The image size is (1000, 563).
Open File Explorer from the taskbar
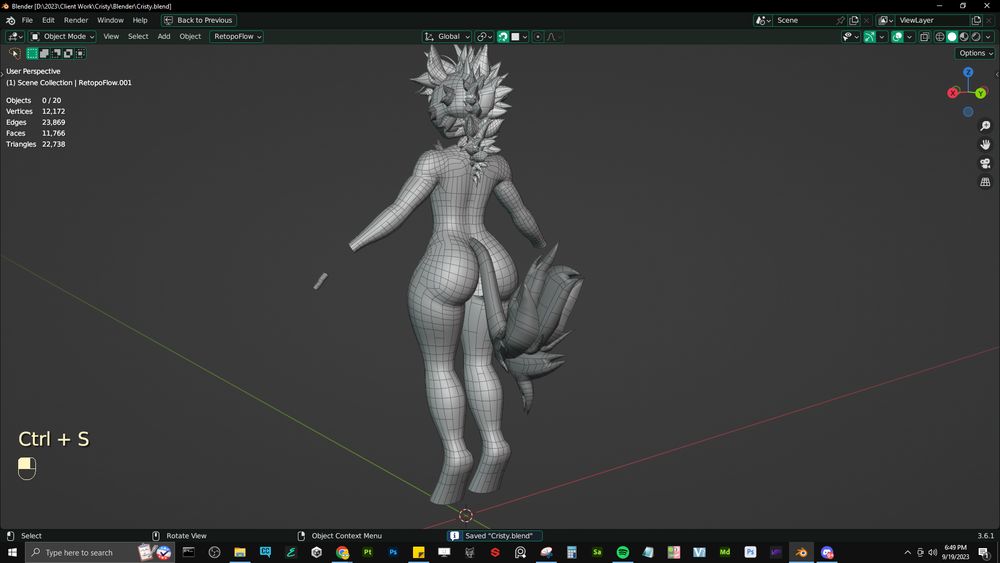(x=240, y=552)
